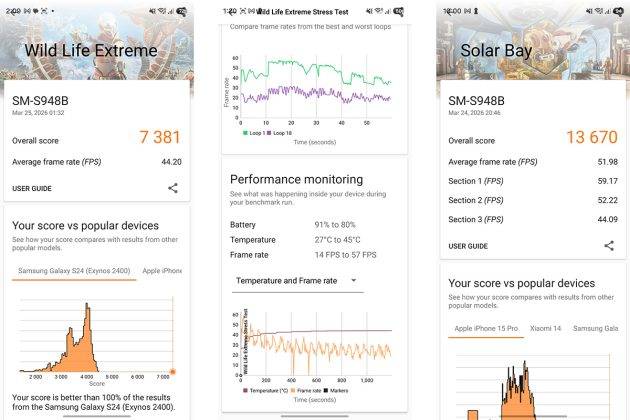The width and height of the screenshot is (630, 420).
Task: Select Xiaomi 14 tab
Action: (545, 328)
